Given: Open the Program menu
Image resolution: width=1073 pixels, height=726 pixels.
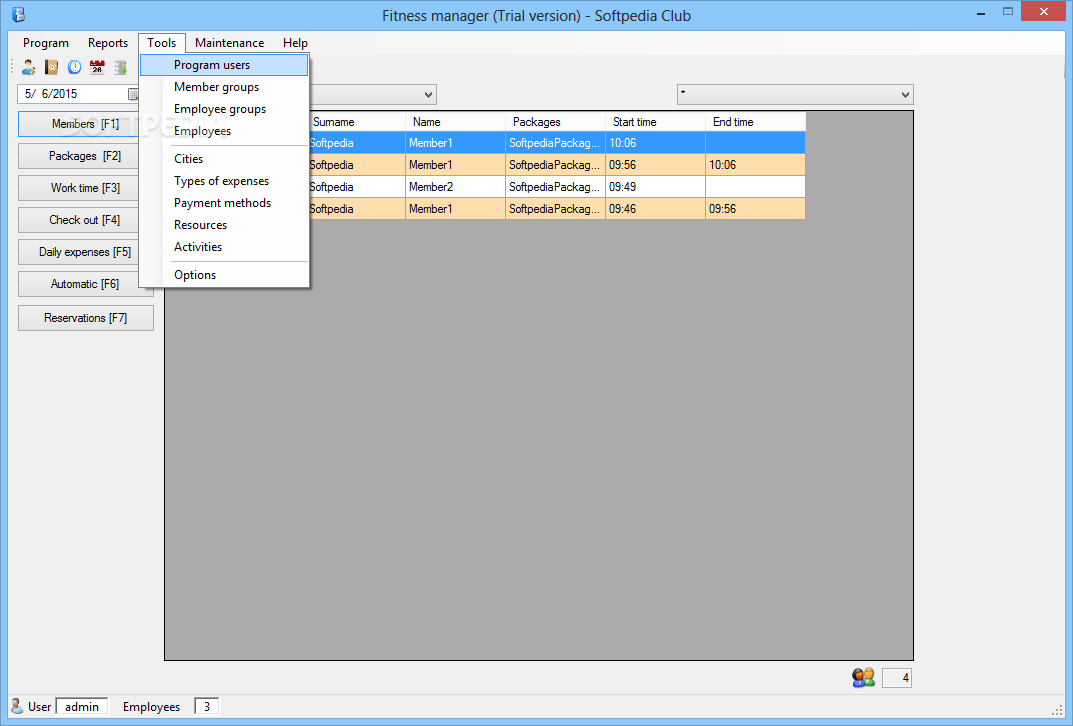Looking at the screenshot, I should coord(46,42).
